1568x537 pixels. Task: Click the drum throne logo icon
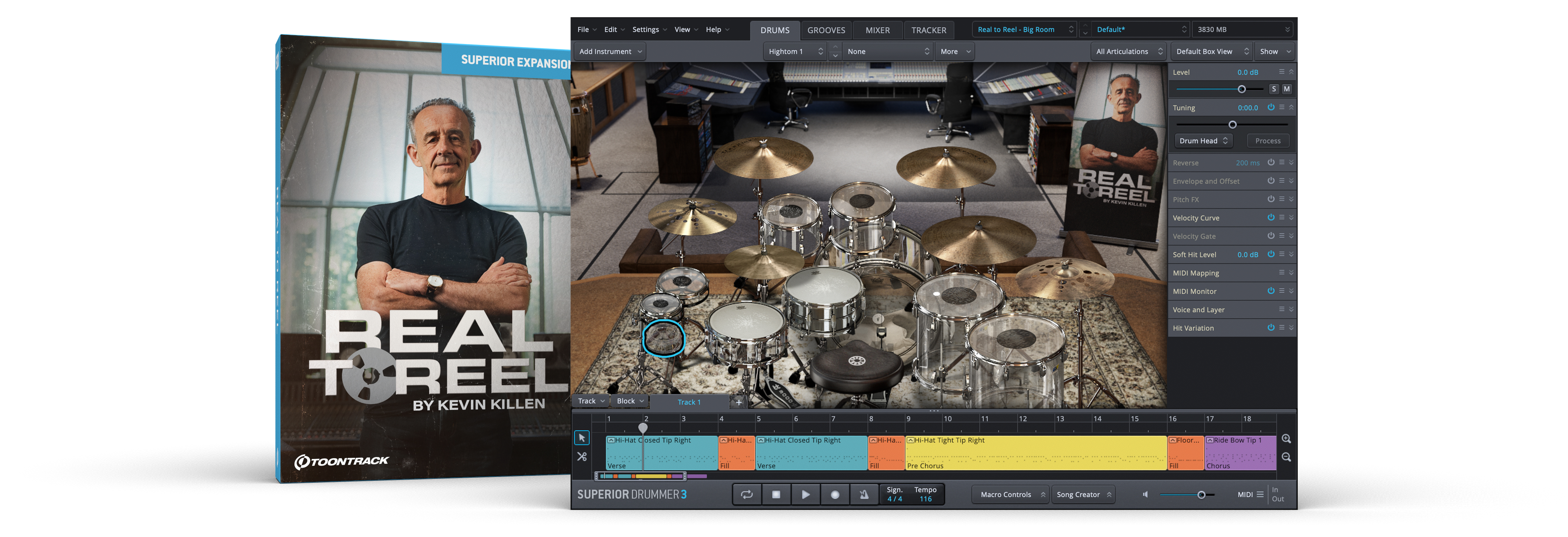click(856, 361)
